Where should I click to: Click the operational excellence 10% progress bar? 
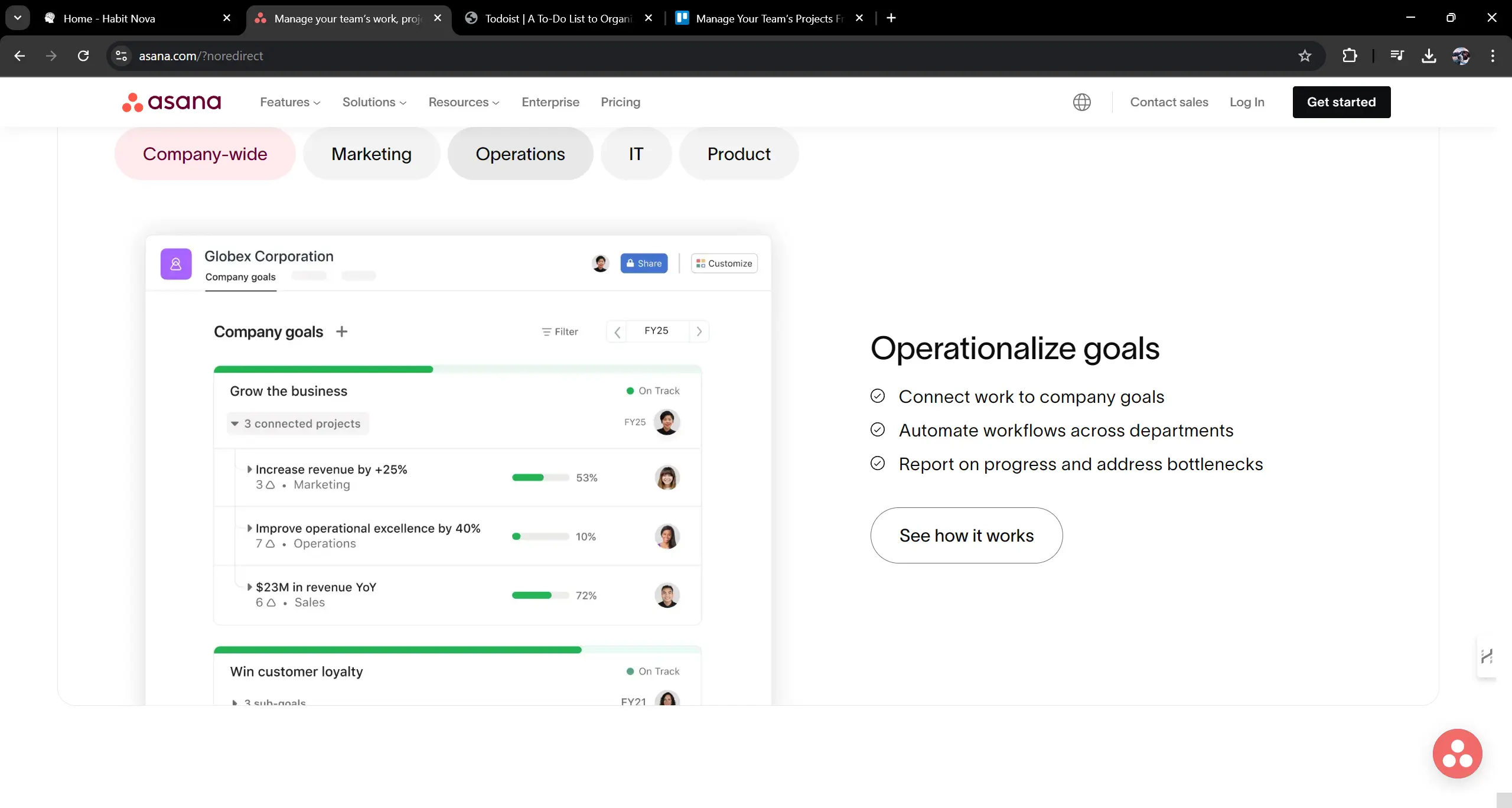pos(540,536)
